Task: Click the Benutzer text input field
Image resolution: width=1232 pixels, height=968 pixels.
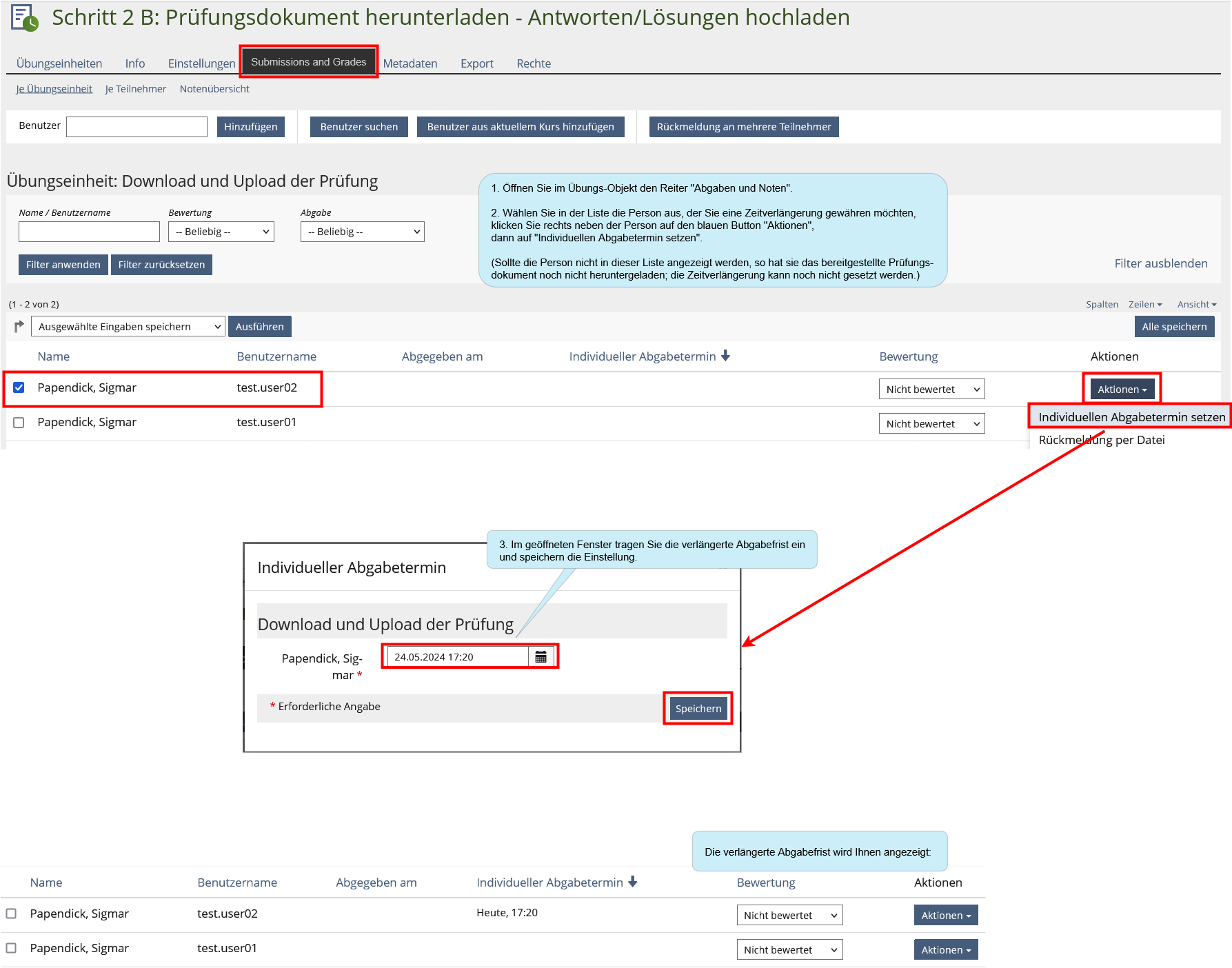Action: tap(137, 127)
